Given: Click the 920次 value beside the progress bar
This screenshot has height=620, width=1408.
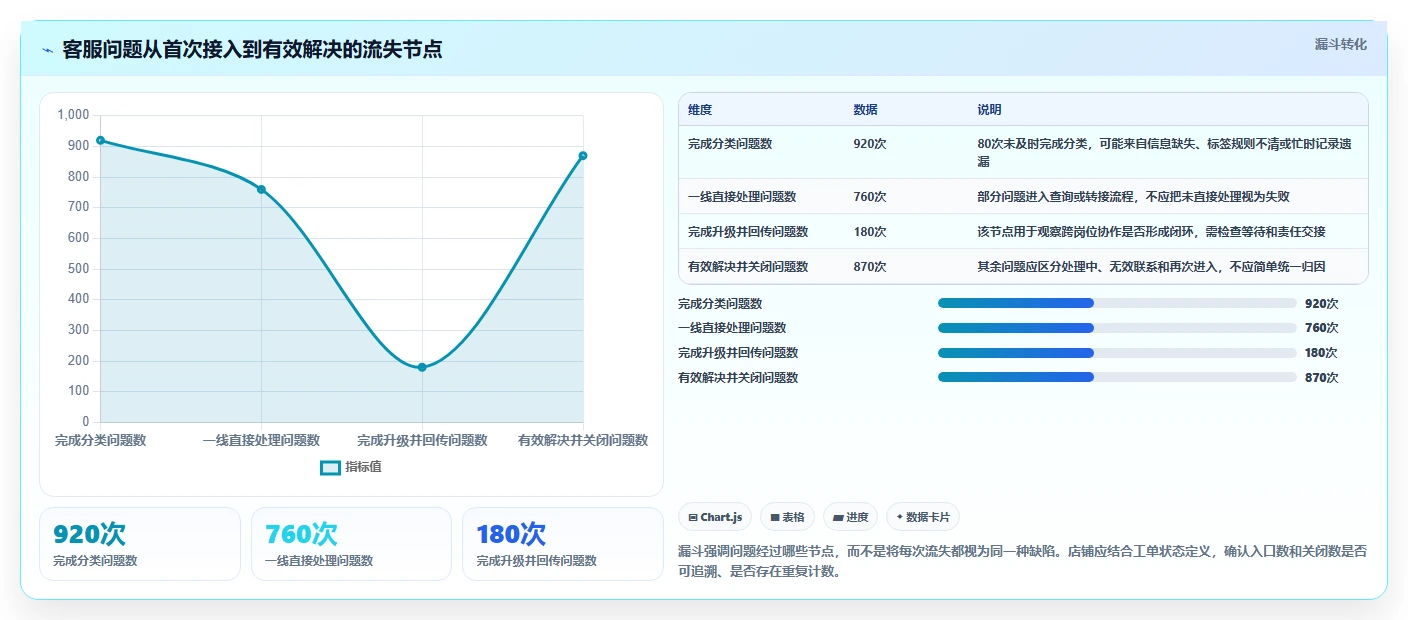Looking at the screenshot, I should pyautogui.click(x=1321, y=304).
